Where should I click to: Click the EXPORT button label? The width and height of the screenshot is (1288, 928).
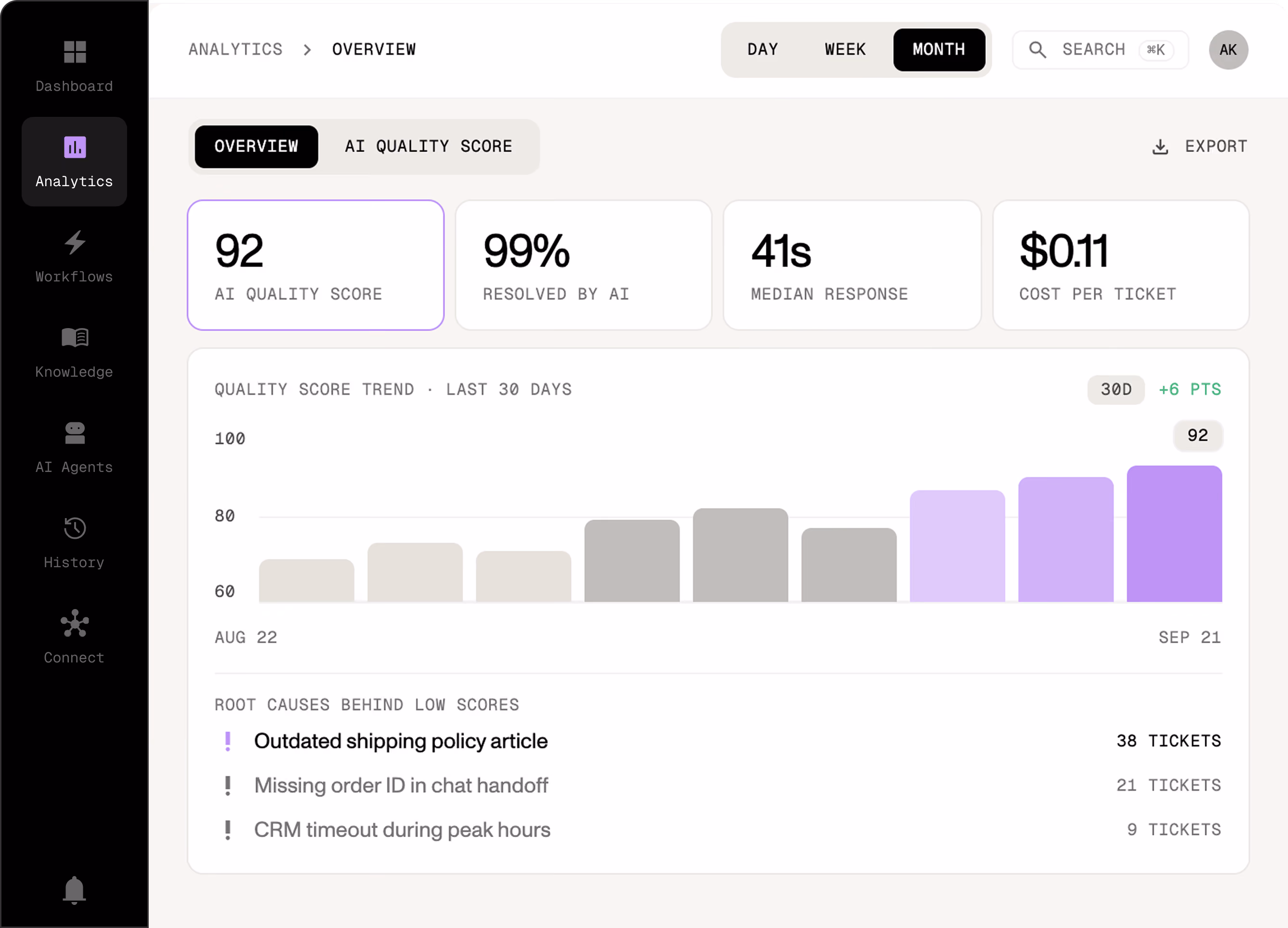(x=1216, y=146)
